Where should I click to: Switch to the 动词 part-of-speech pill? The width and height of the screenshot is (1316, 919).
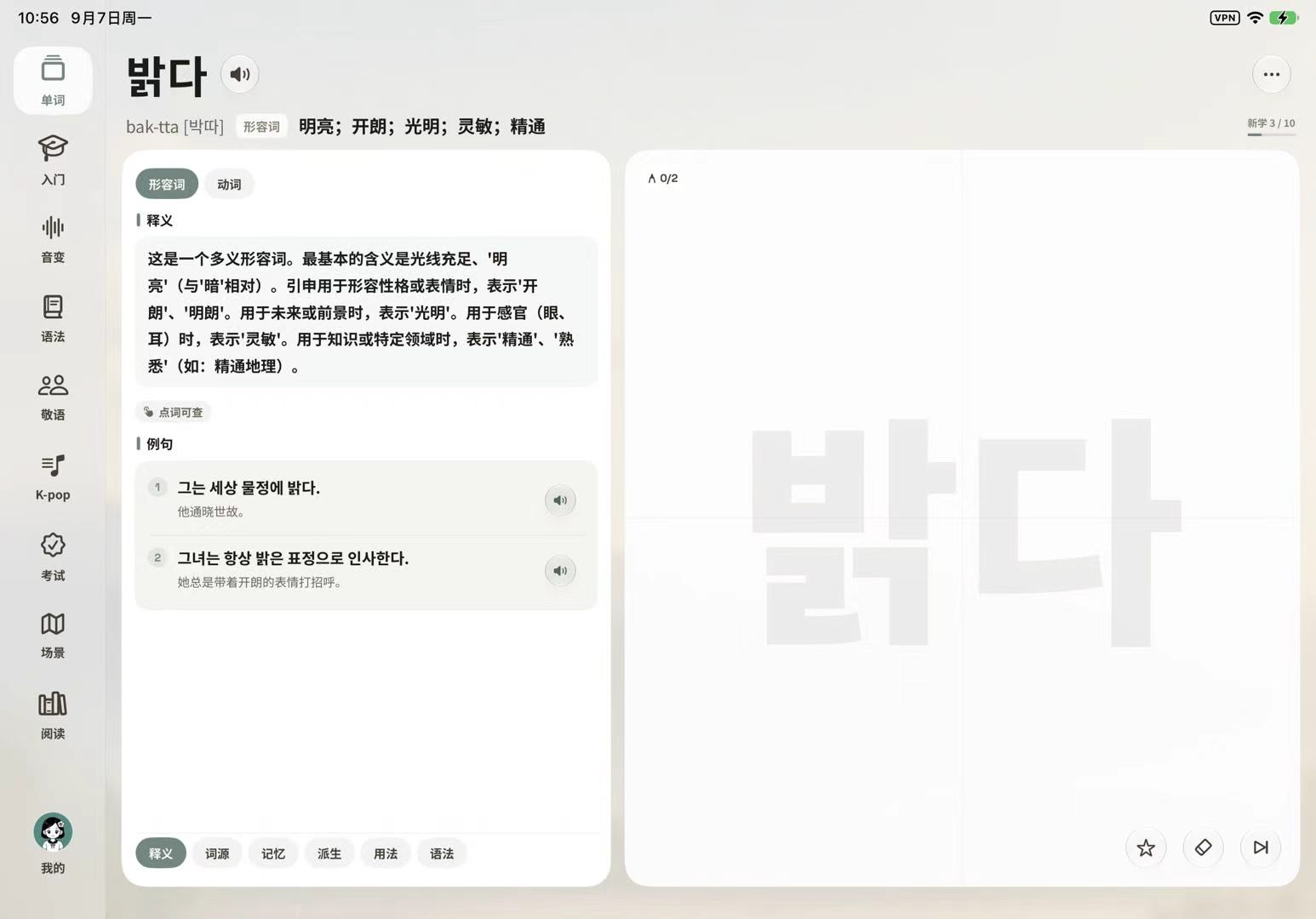(229, 184)
